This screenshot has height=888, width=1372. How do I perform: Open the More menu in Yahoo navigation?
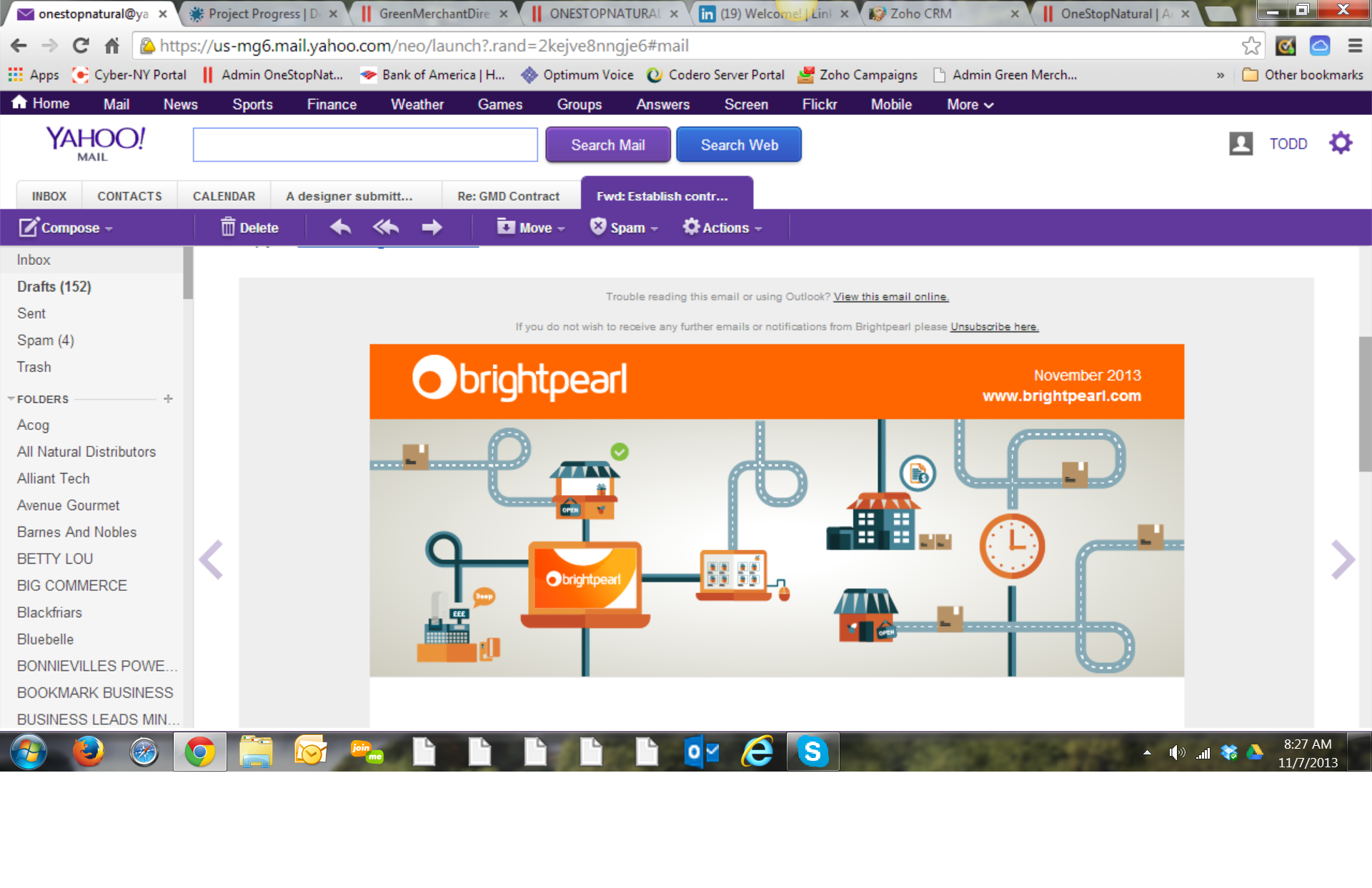[x=969, y=104]
